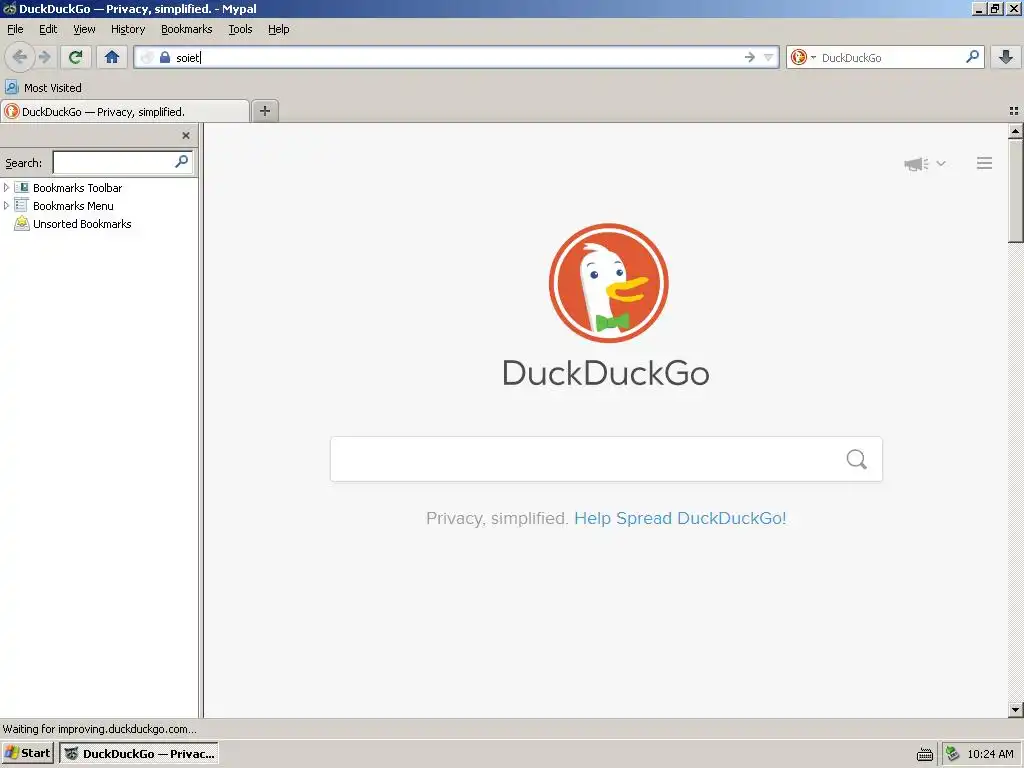Image resolution: width=1024 pixels, height=768 pixels.
Task: Click the on-screen keyboard tray icon
Action: point(925,754)
